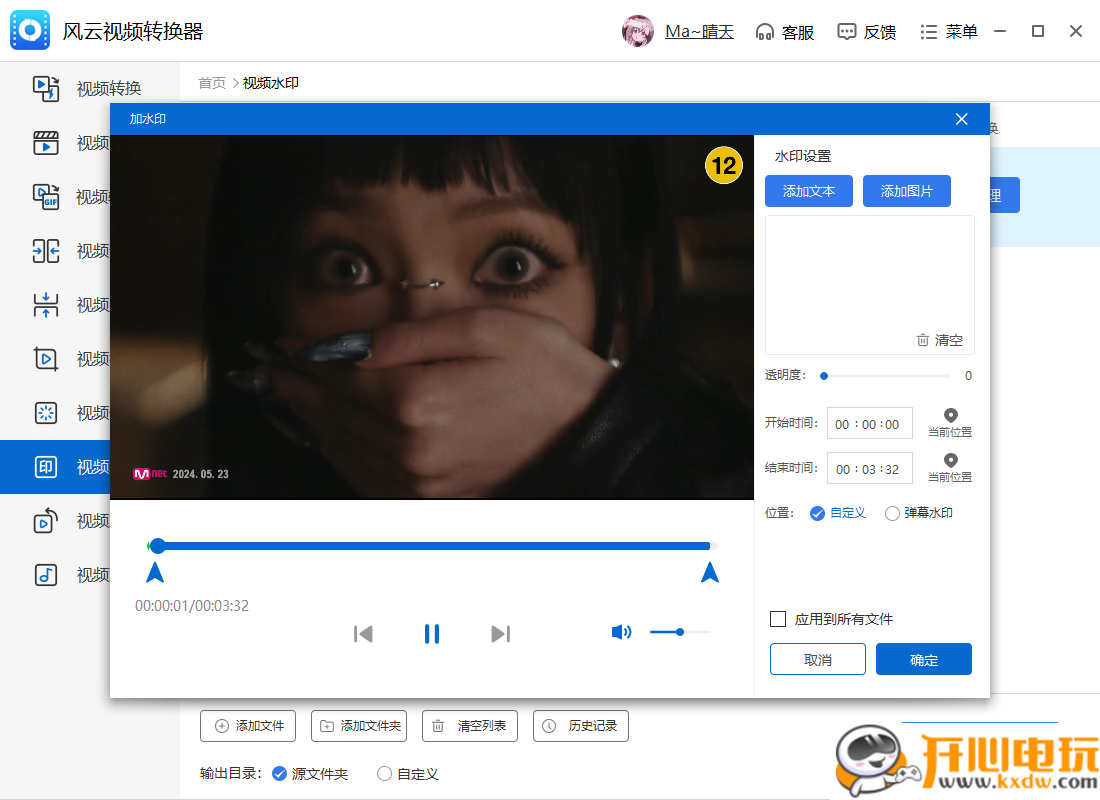Edit the 结束时间 field

[x=870, y=469]
